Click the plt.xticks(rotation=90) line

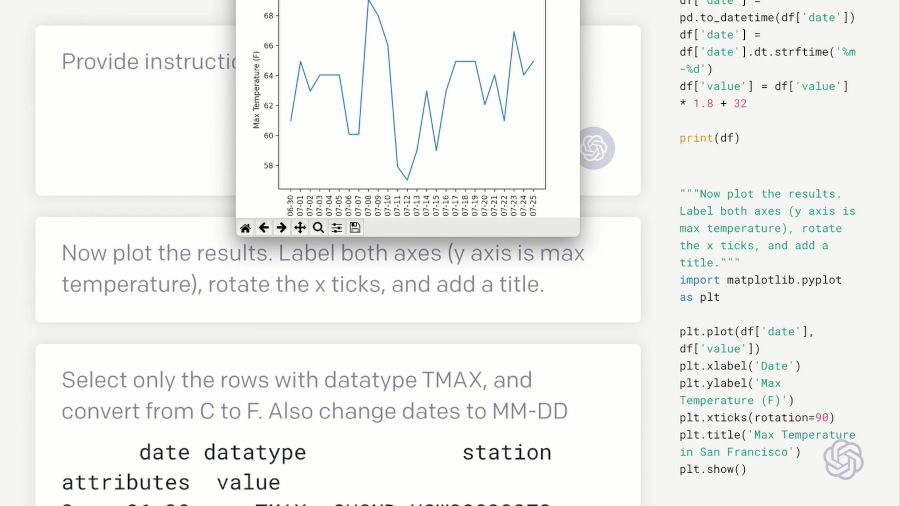pos(757,418)
